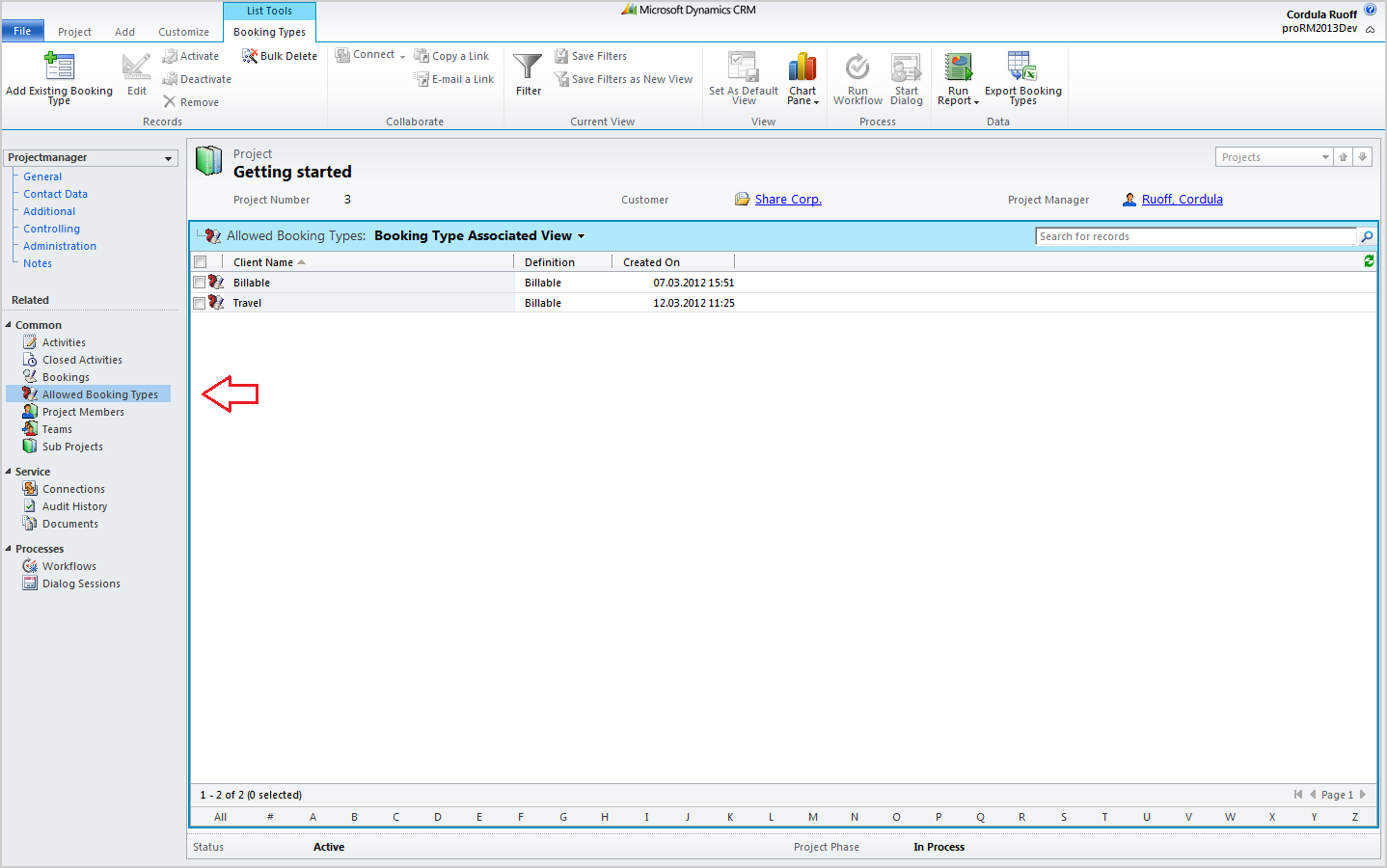This screenshot has width=1387, height=868.
Task: Go to Contact Data section
Action: pyautogui.click(x=55, y=194)
